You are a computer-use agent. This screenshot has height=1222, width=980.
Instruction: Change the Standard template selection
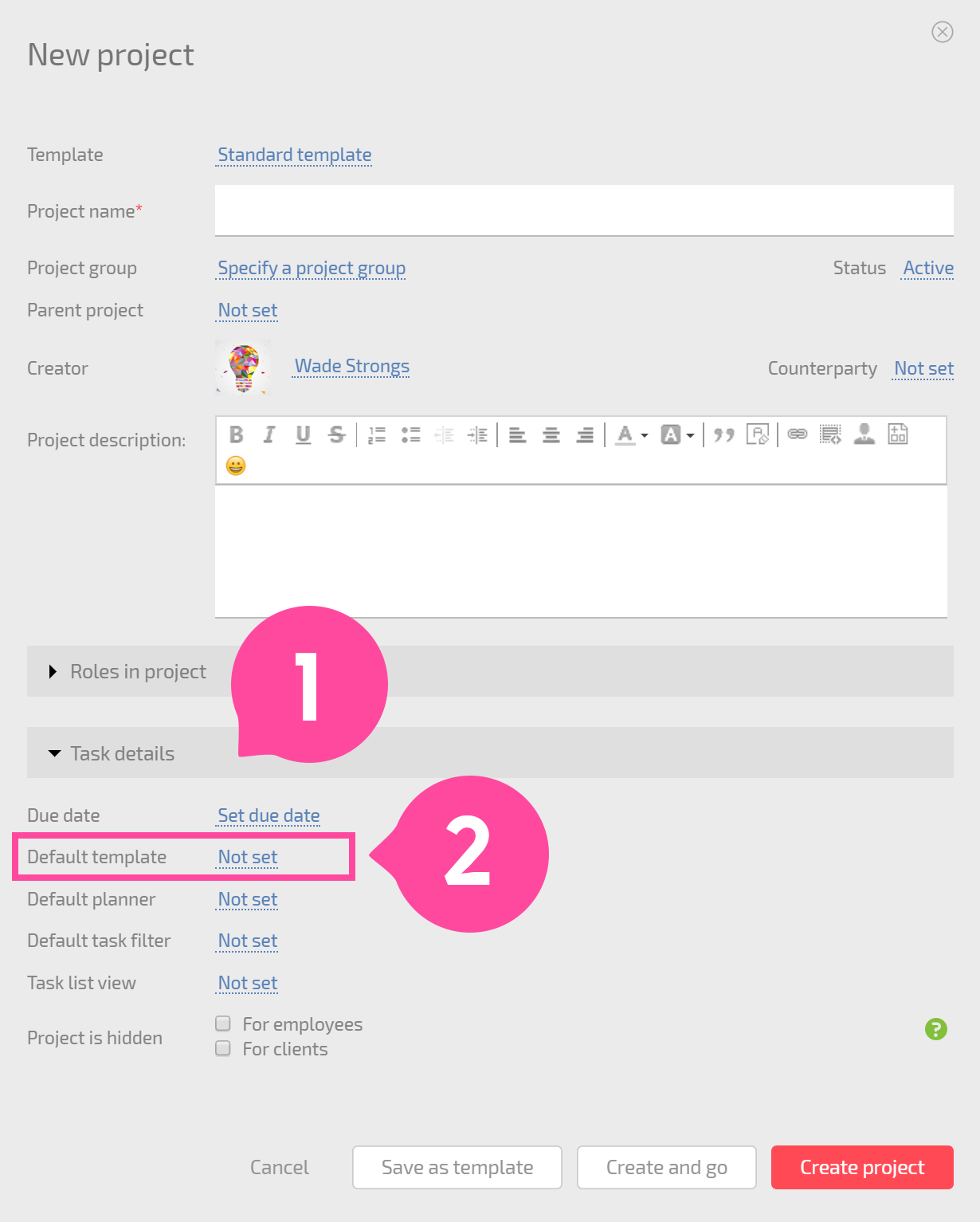295,155
